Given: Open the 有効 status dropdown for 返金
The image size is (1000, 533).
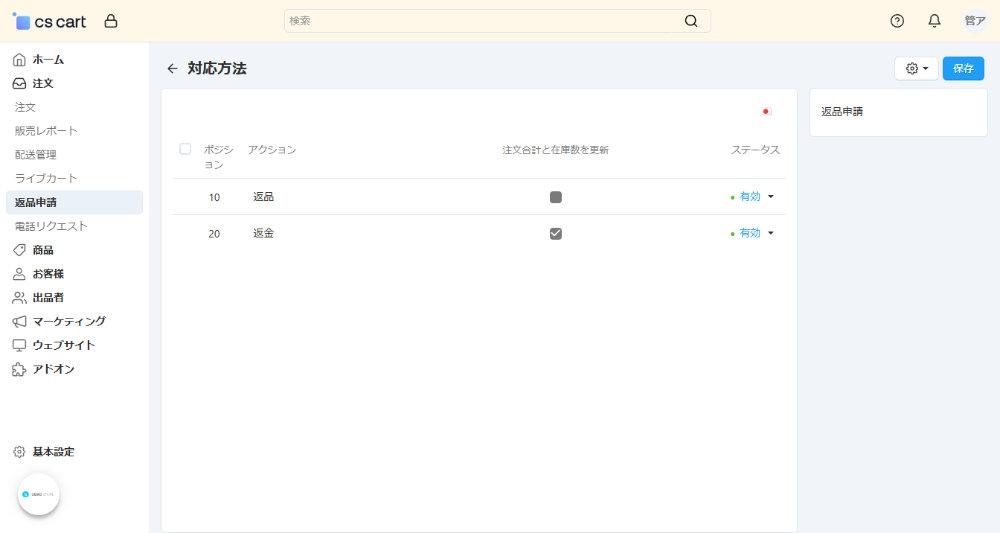Looking at the screenshot, I should pos(755,233).
